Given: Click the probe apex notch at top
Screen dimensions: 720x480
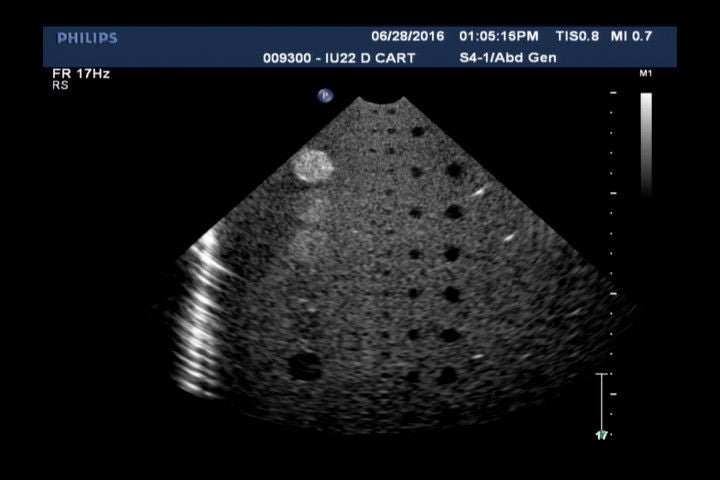Looking at the screenshot, I should pos(383,102).
